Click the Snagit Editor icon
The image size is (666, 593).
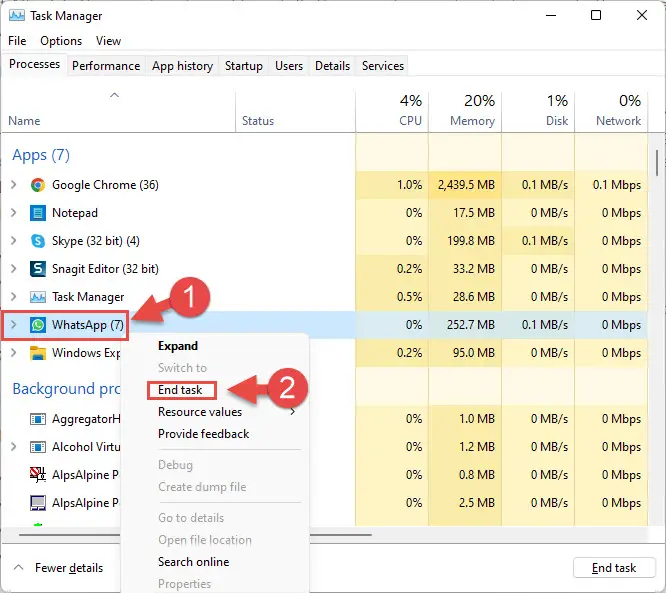[38, 269]
